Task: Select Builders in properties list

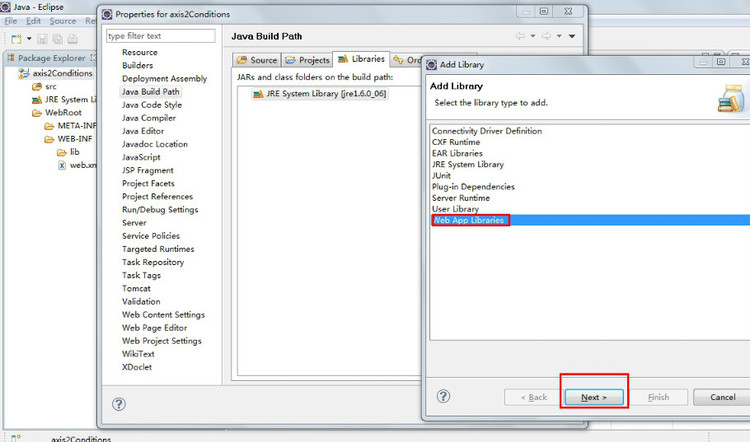Action: point(137,65)
